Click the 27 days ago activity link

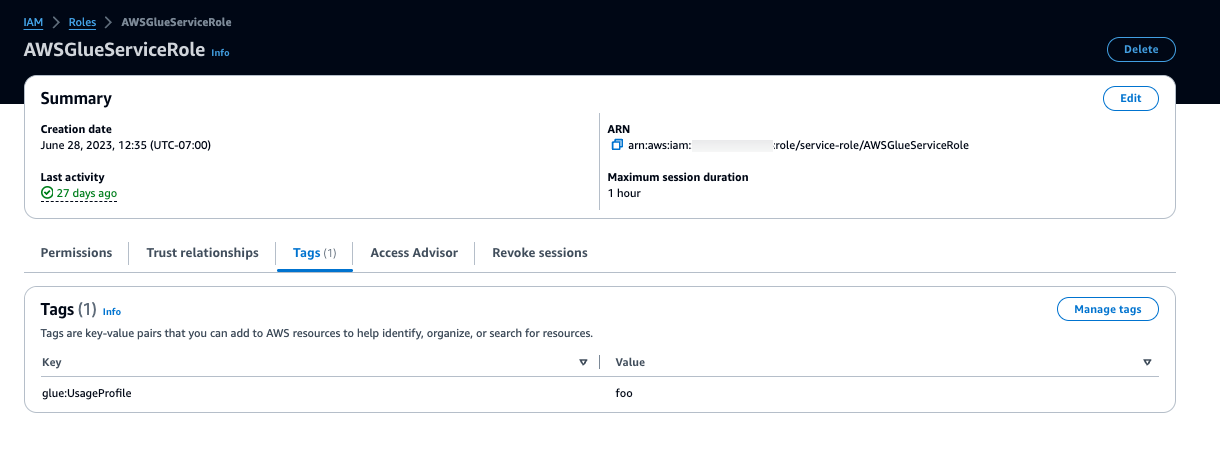(86, 193)
